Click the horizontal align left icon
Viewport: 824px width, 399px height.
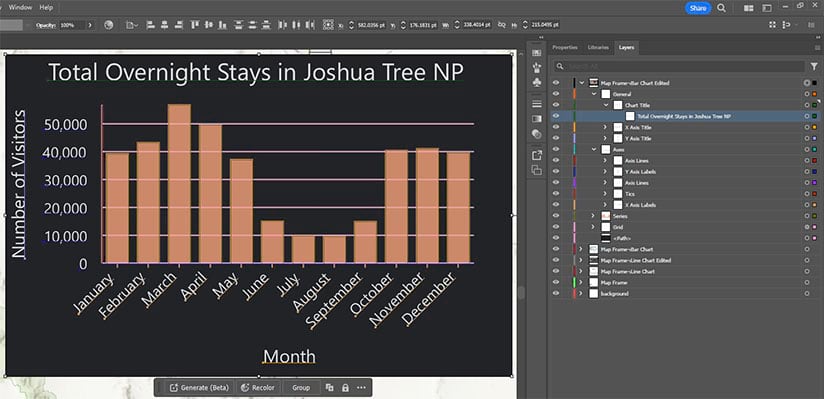pyautogui.click(x=150, y=25)
